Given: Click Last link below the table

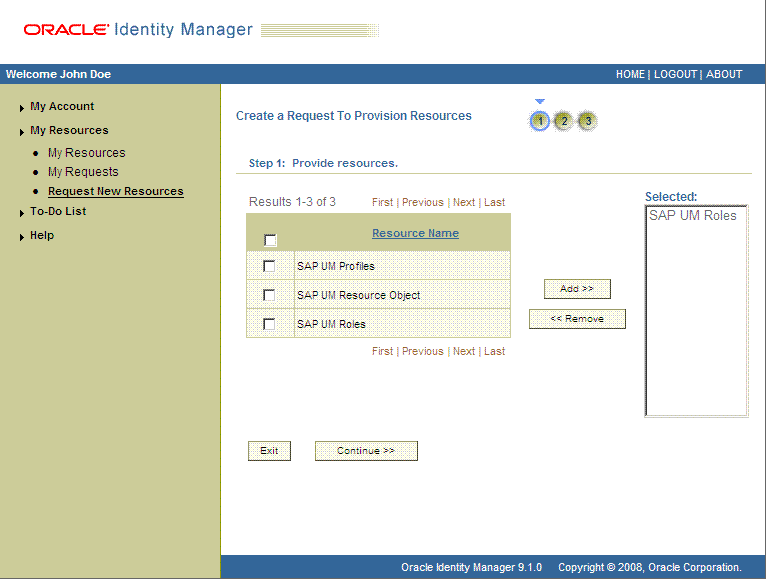Looking at the screenshot, I should (x=494, y=351).
